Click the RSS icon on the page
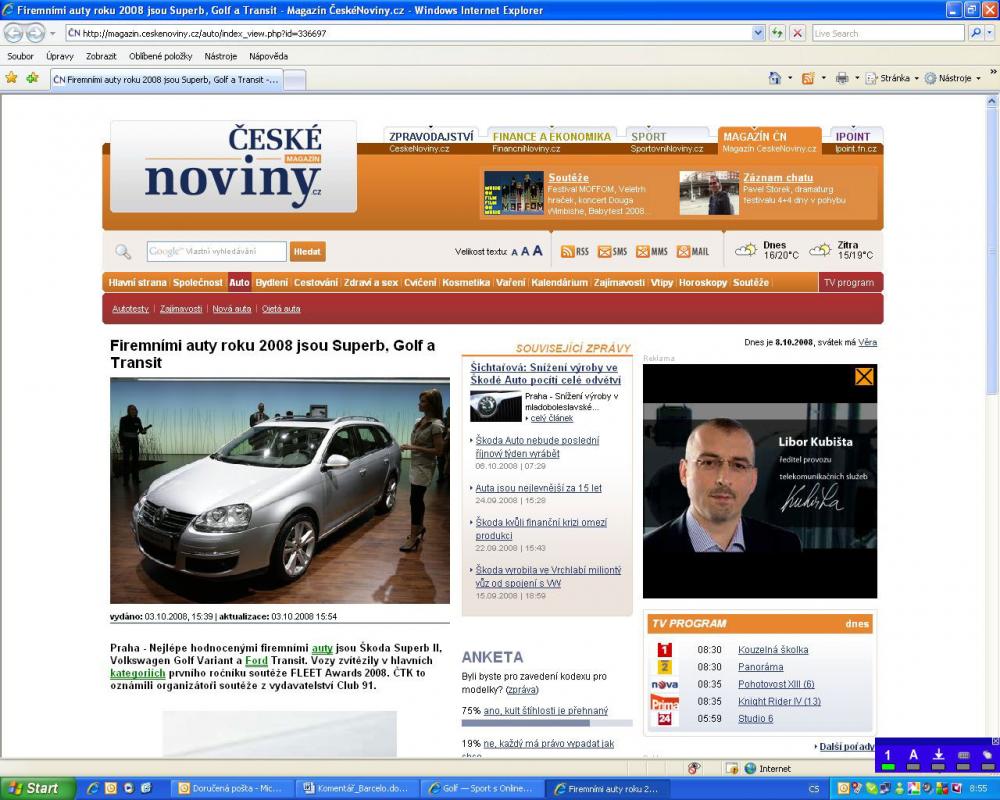The height and width of the screenshot is (800, 1000). click(575, 251)
